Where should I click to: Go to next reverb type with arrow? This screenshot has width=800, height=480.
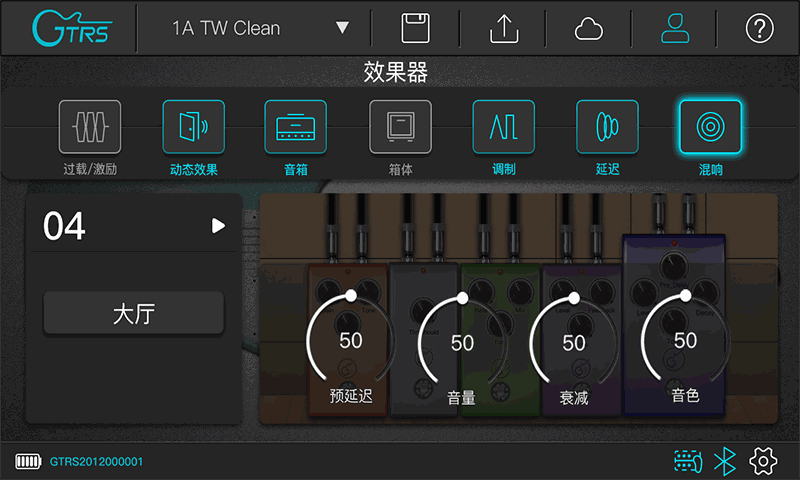(x=218, y=225)
